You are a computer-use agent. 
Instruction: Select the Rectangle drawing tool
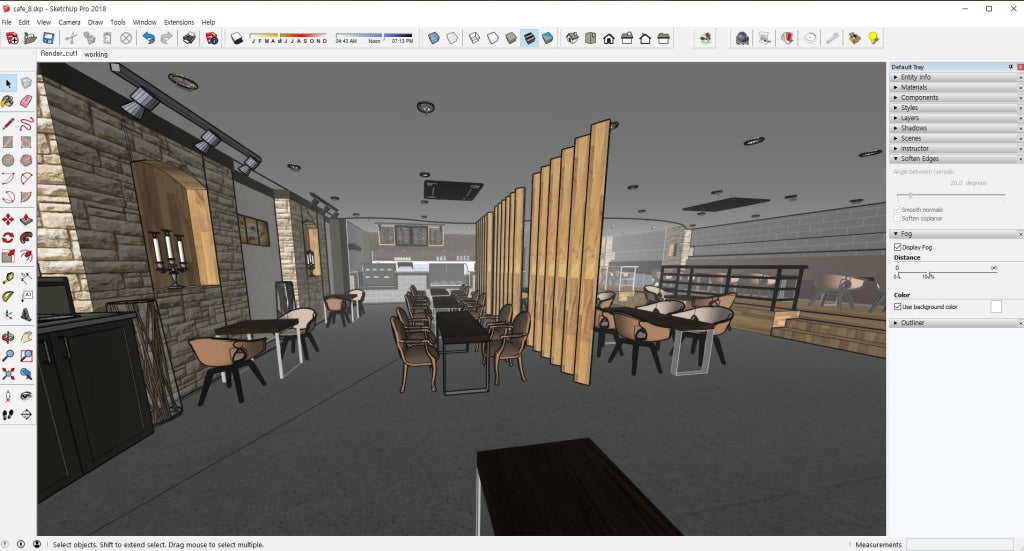8,142
